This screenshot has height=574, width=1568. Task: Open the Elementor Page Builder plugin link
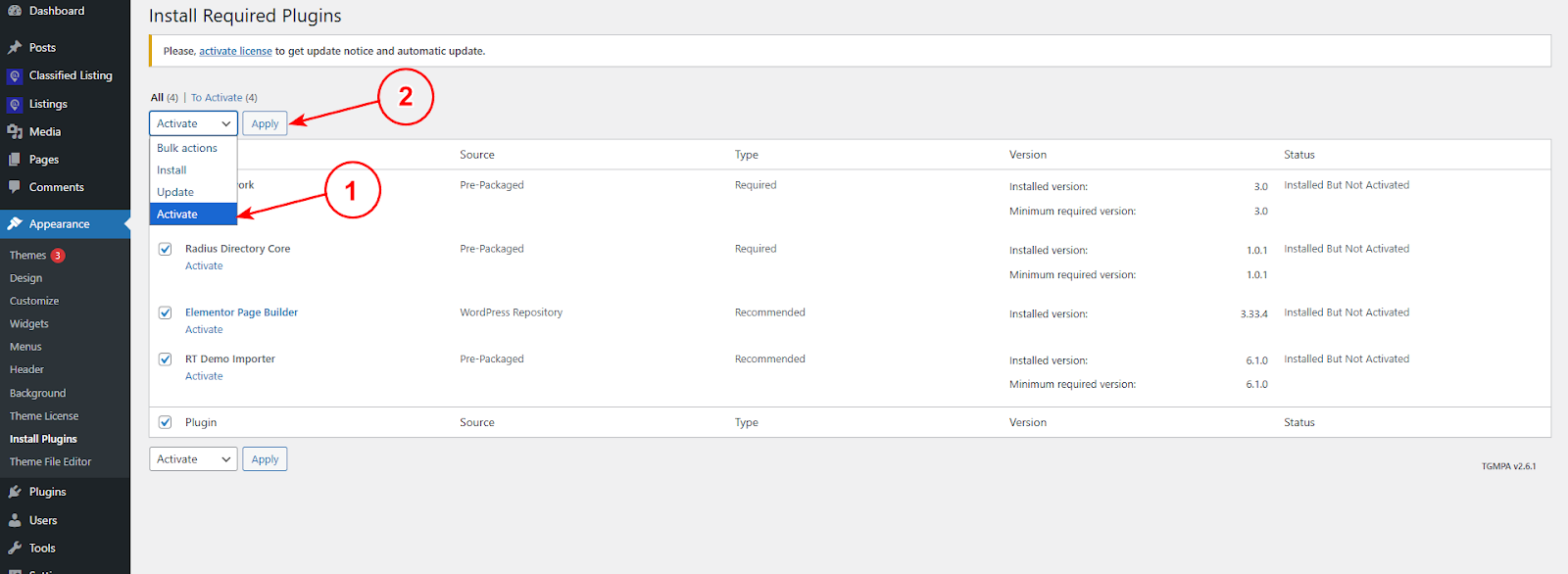[x=241, y=312]
